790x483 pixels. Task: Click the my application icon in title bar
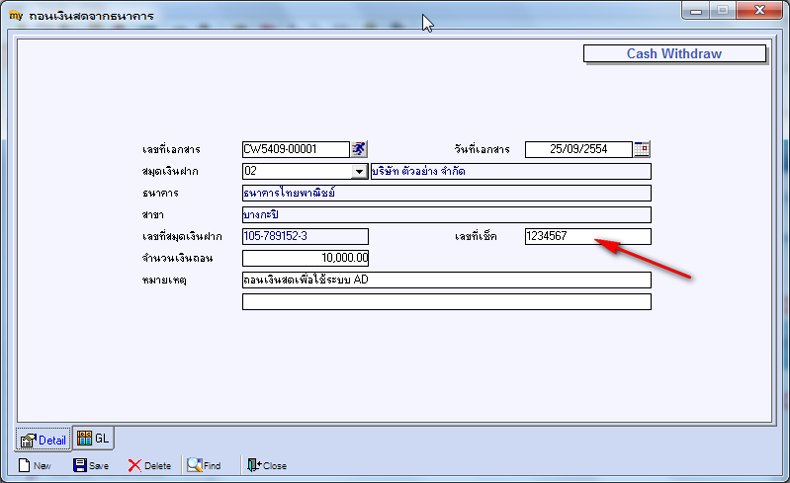(x=16, y=16)
